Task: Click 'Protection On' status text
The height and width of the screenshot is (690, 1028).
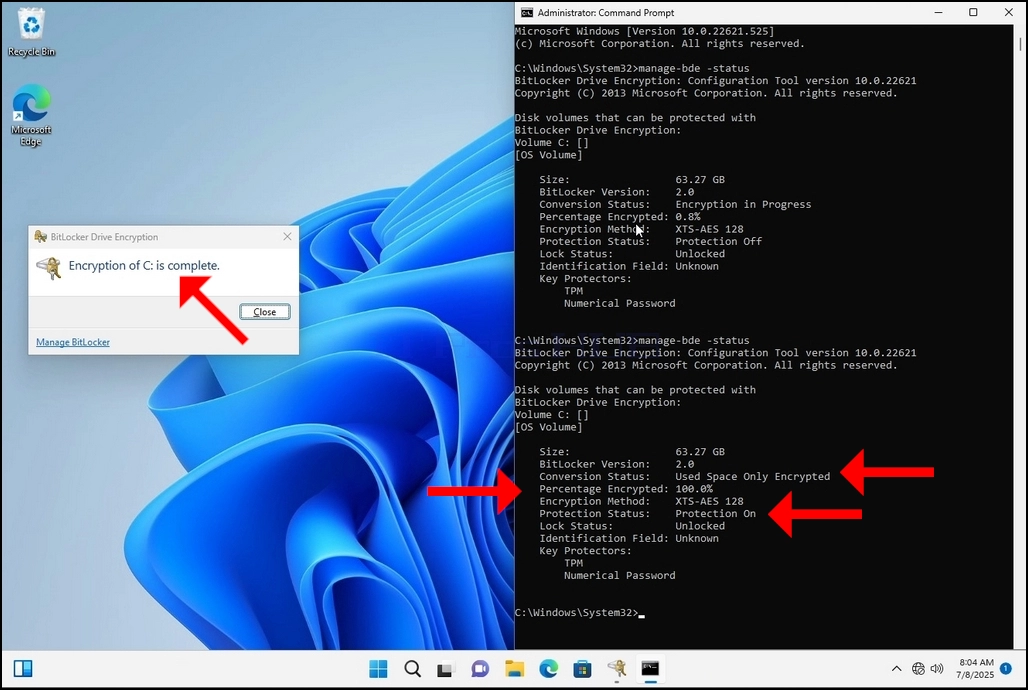Action: [715, 514]
